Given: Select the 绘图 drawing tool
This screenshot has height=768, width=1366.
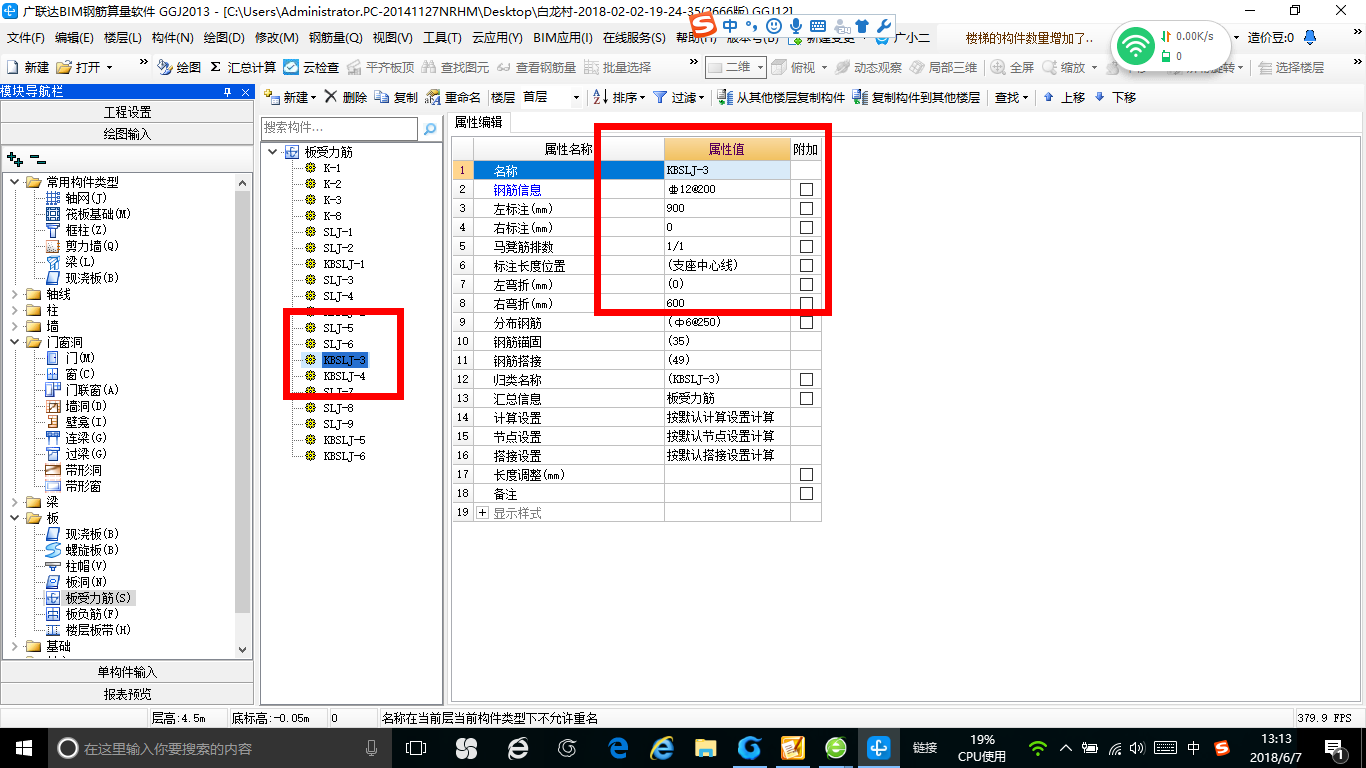Looking at the screenshot, I should click(179, 67).
